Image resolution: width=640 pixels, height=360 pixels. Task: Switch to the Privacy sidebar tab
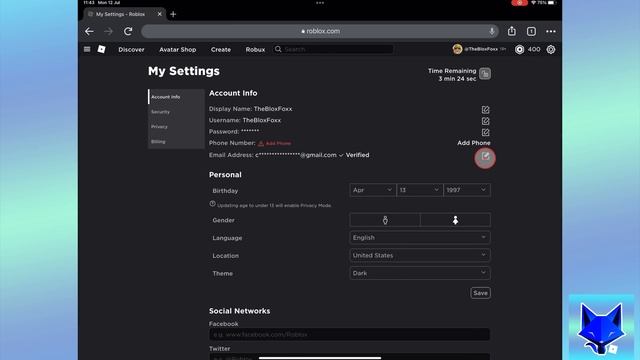point(176,127)
